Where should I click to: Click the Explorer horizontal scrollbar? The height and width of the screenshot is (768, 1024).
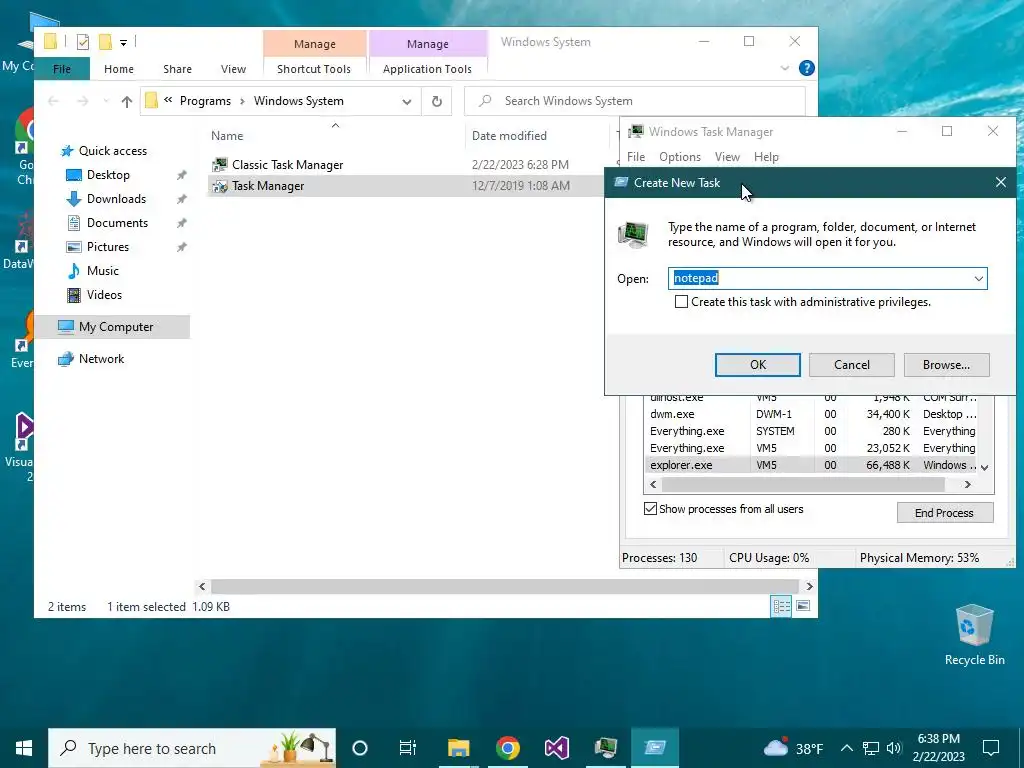tap(505, 586)
